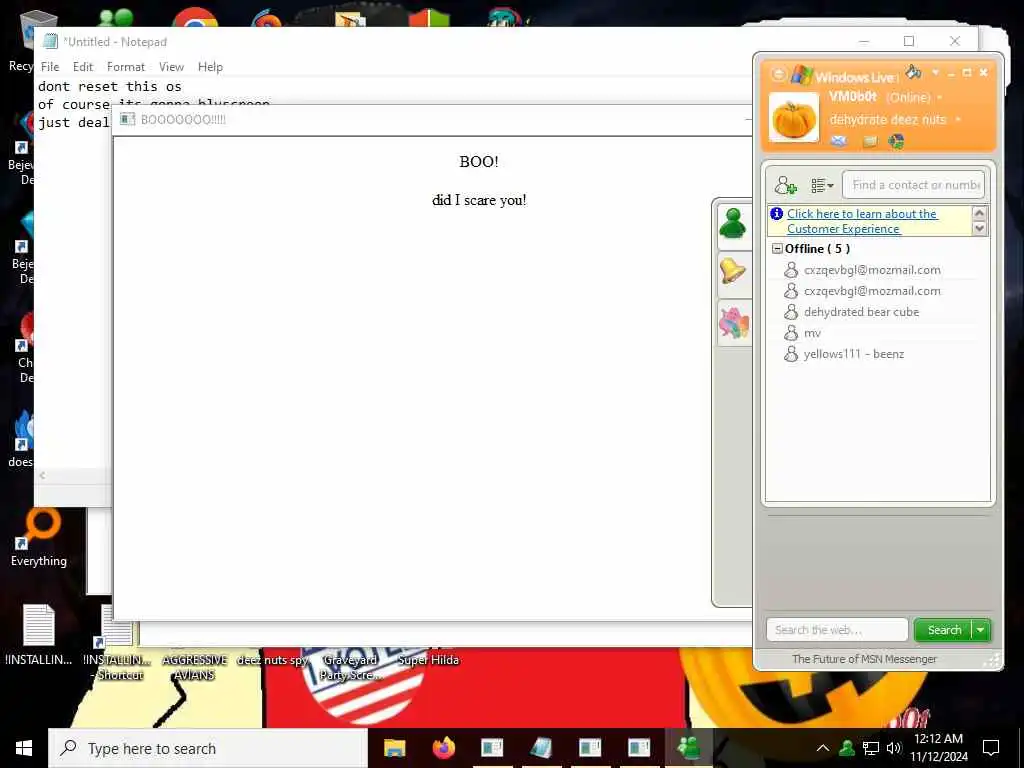This screenshot has width=1024, height=768.
Task: Open the color scheme paintbrush icon in Messenger
Action: click(913, 71)
